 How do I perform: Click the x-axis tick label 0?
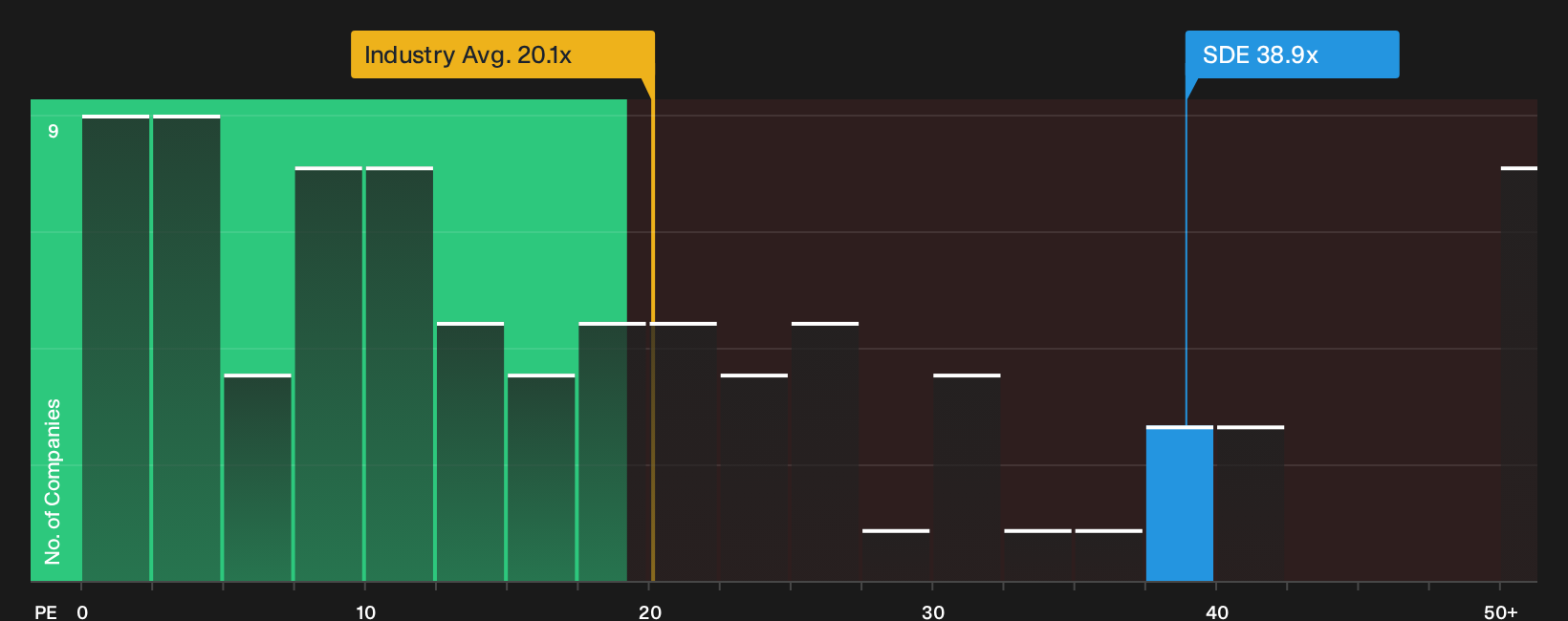[82, 612]
